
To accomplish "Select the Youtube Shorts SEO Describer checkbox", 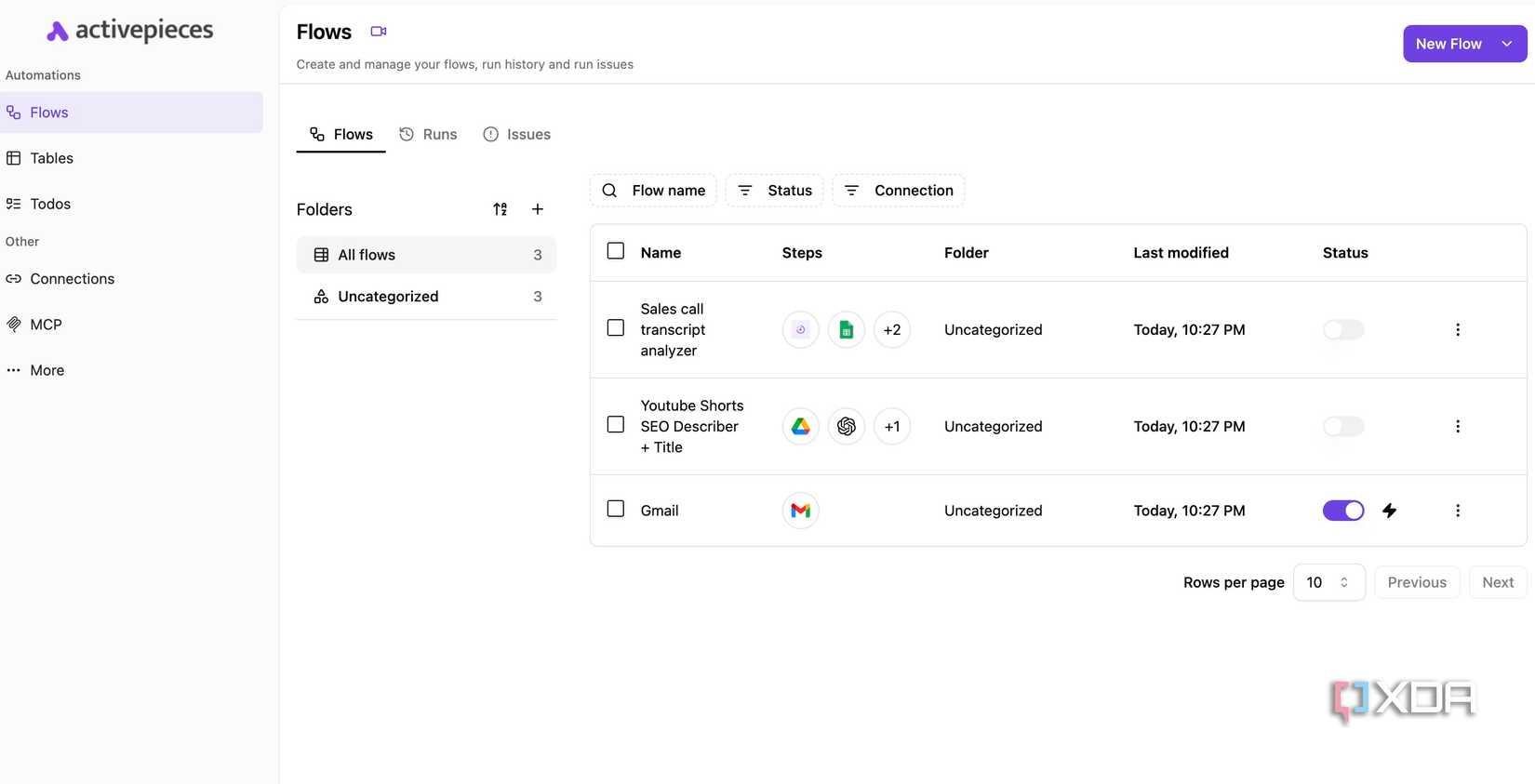I will pos(616,425).
